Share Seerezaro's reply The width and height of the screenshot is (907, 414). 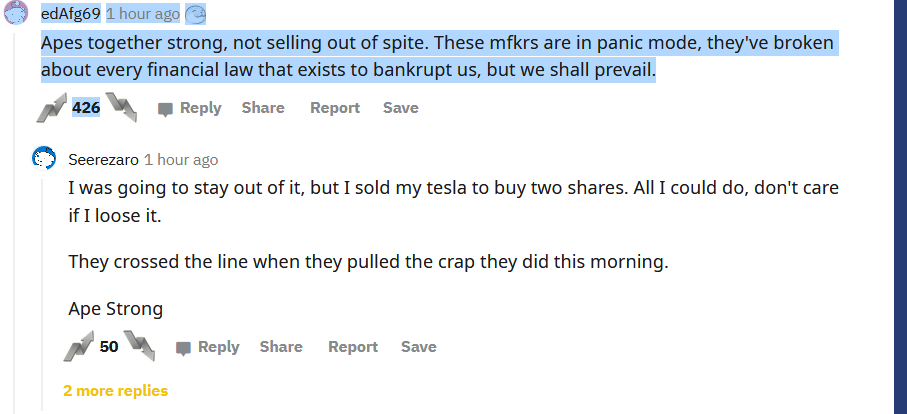[281, 347]
